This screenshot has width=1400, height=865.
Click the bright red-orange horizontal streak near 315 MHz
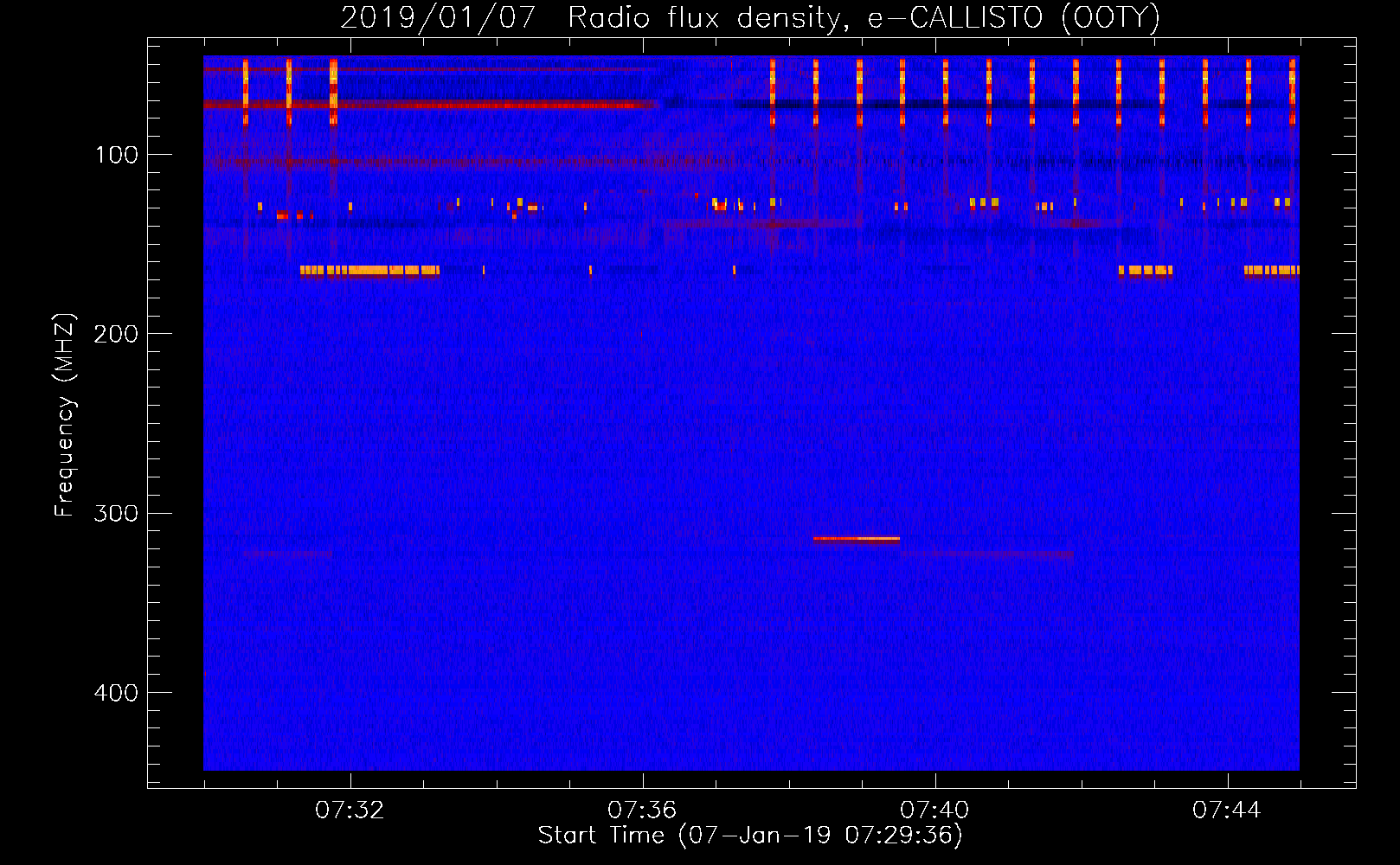[857, 539]
